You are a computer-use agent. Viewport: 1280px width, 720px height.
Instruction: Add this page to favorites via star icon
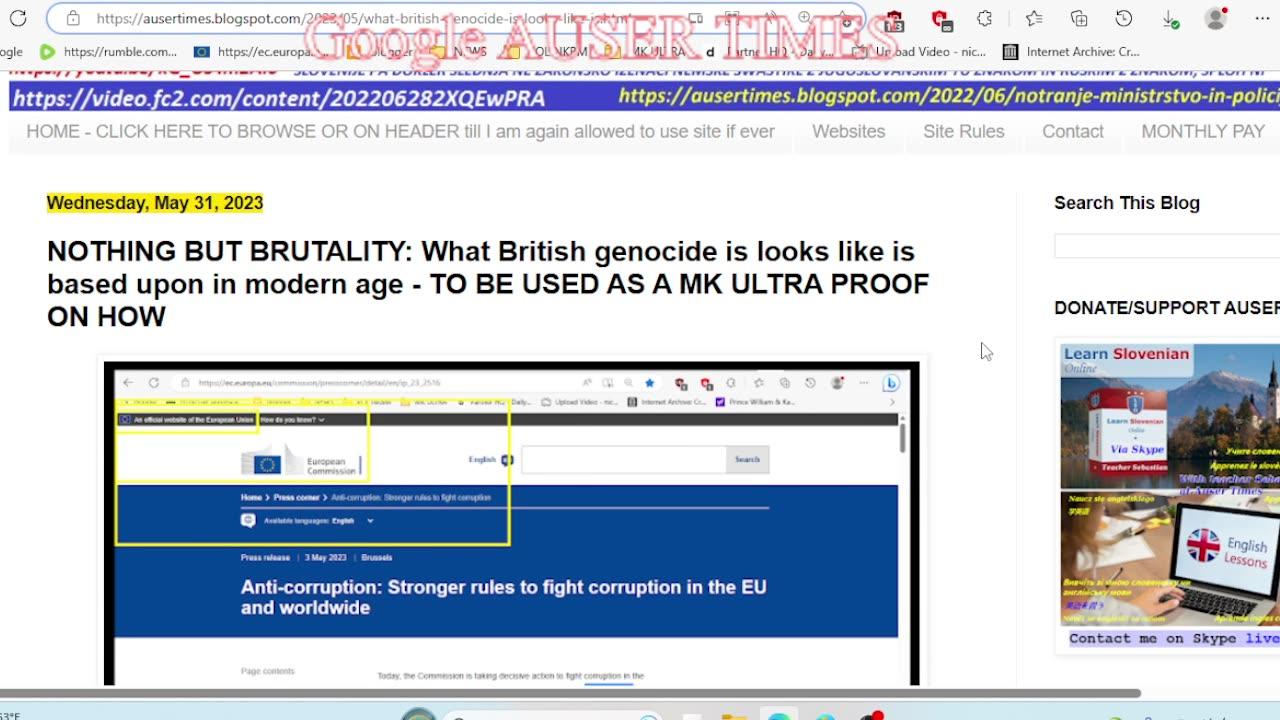pyautogui.click(x=842, y=18)
